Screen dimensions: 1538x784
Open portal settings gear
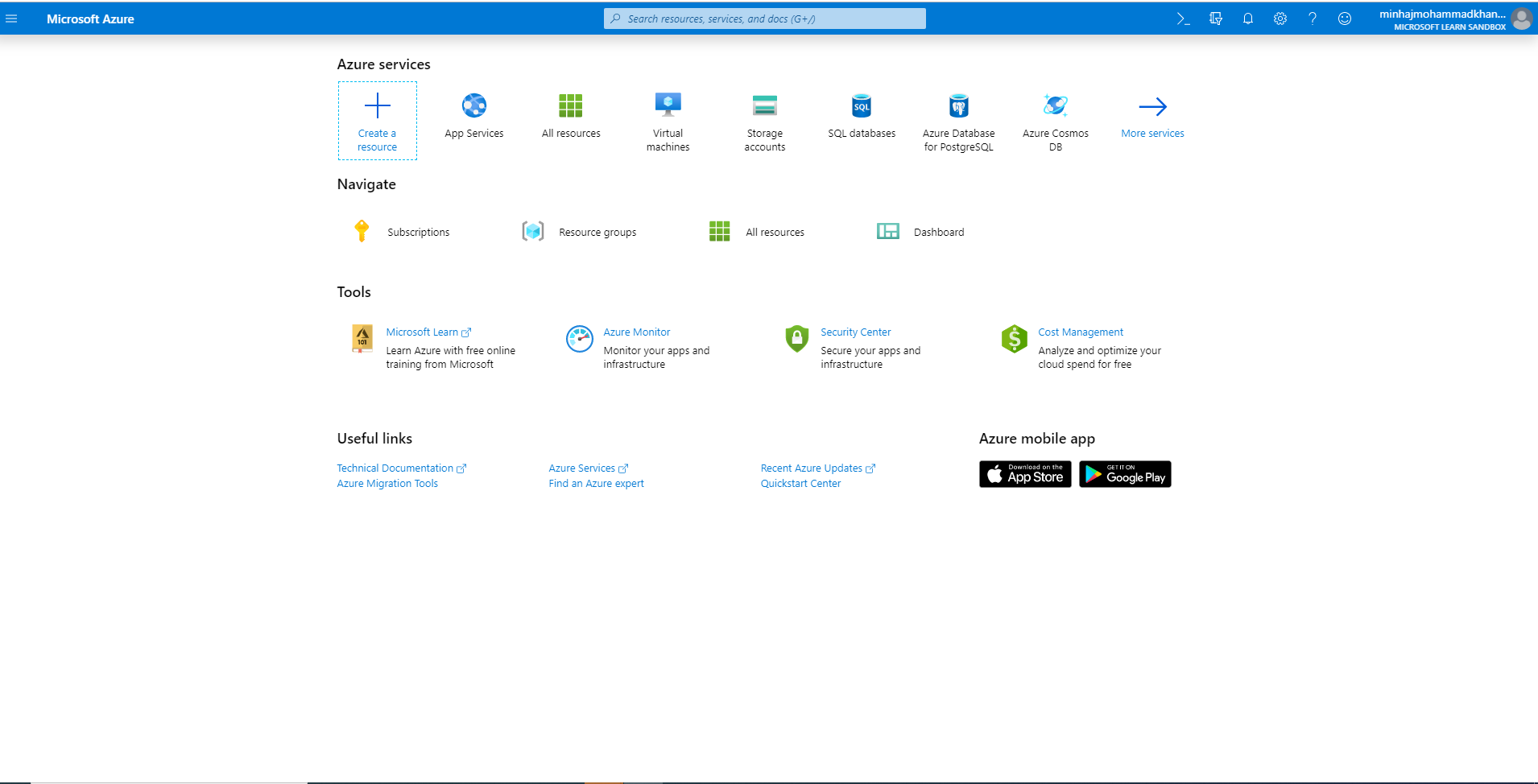(1280, 19)
